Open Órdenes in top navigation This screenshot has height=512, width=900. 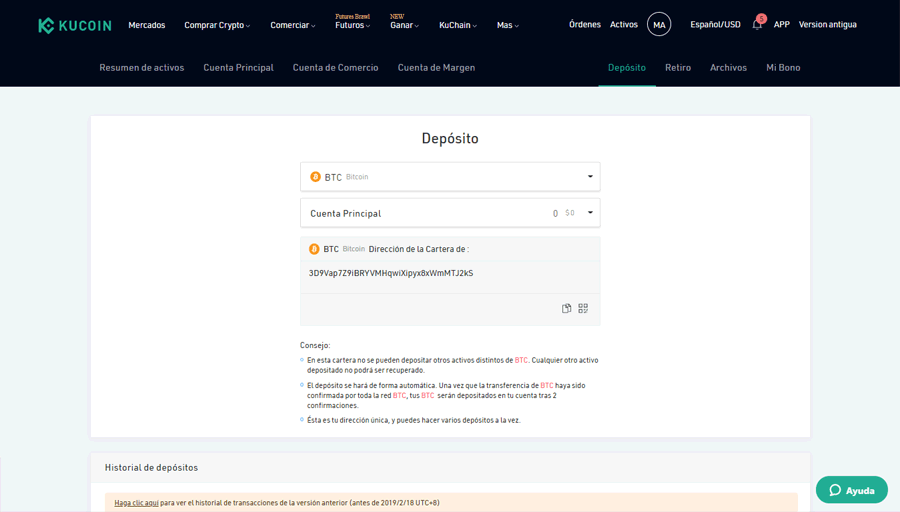pos(585,25)
